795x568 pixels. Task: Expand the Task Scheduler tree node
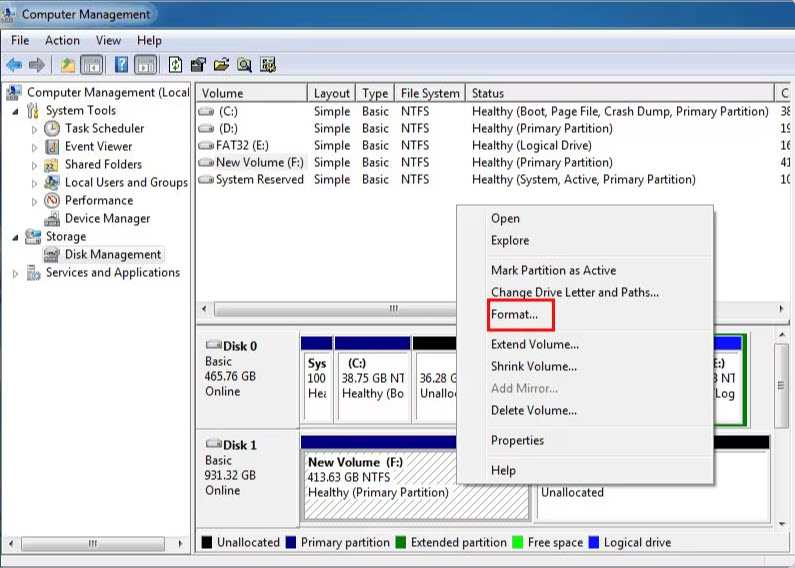coord(34,129)
